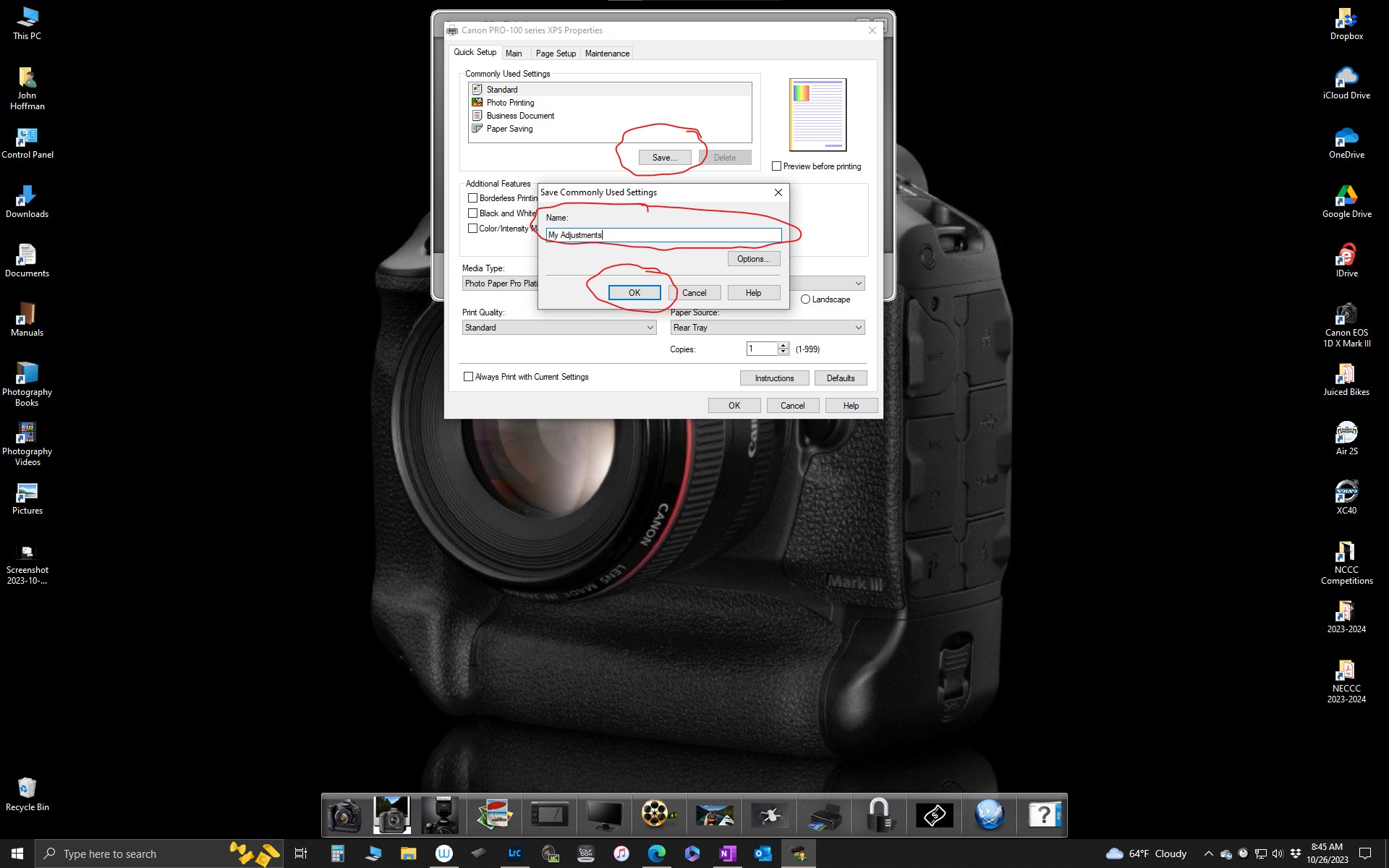The height and width of the screenshot is (868, 1389).
Task: Switch to the Page Setup tab
Action: coord(556,54)
